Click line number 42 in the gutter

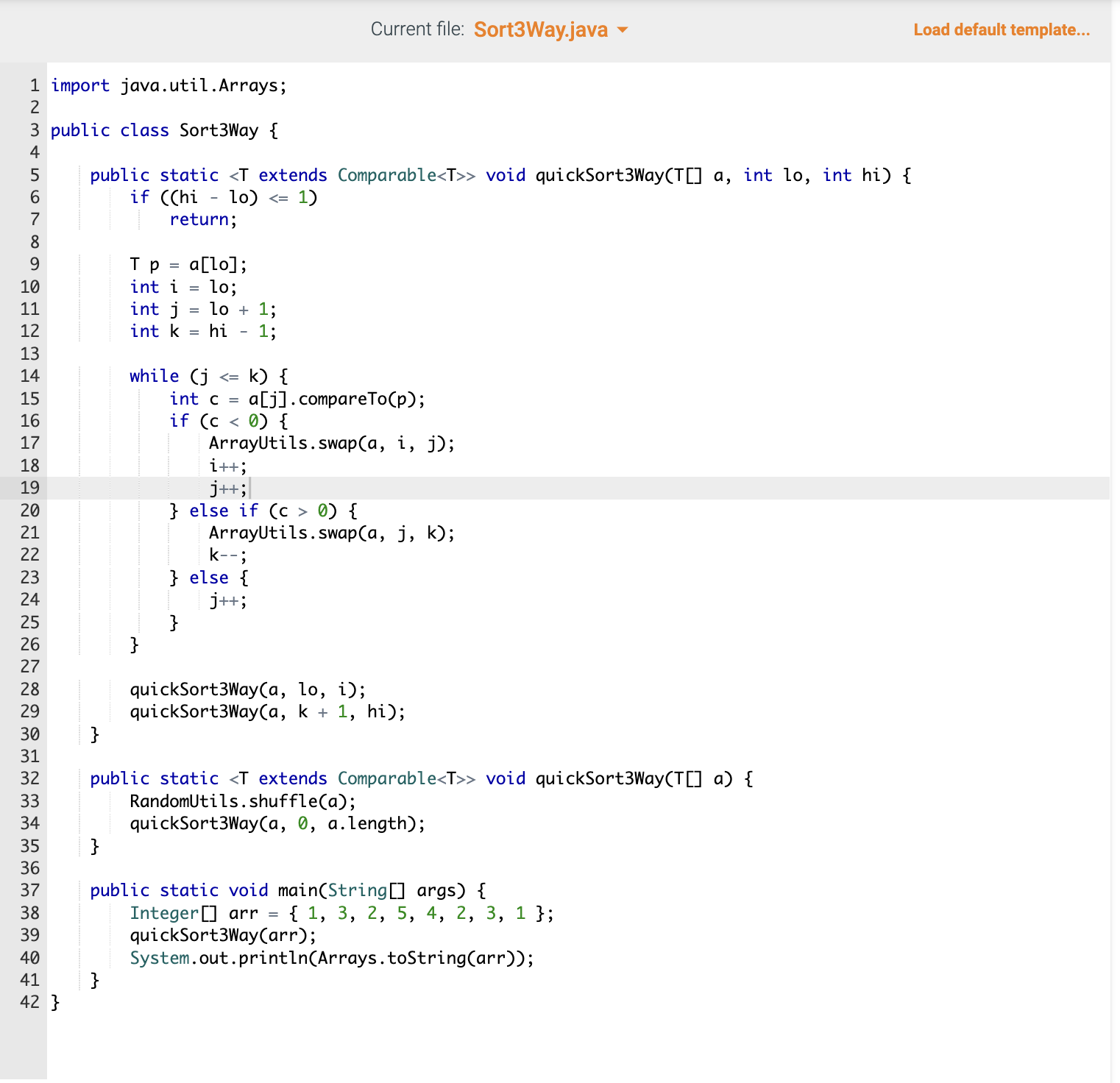(x=29, y=1001)
